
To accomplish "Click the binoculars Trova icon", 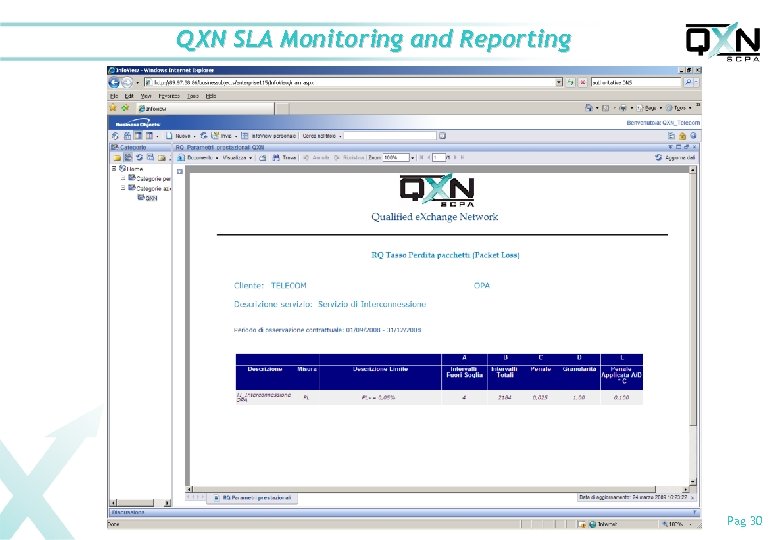I will point(277,158).
